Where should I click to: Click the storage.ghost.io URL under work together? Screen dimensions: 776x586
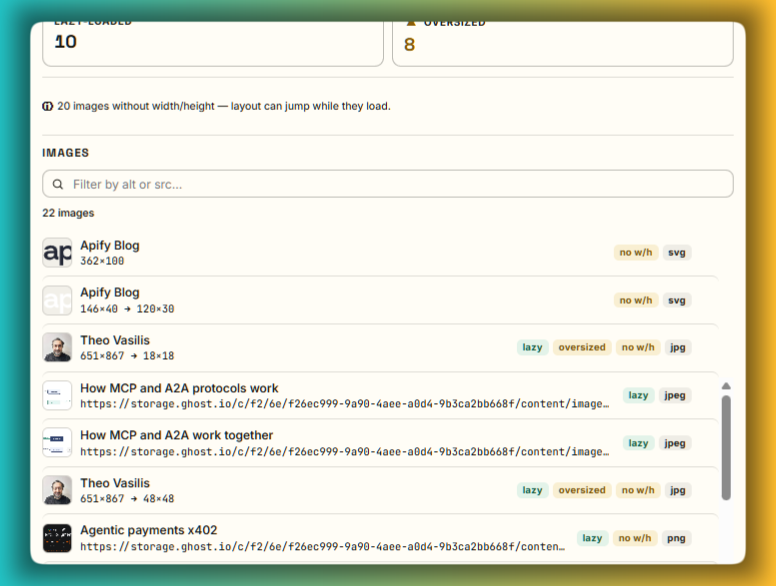pos(345,451)
